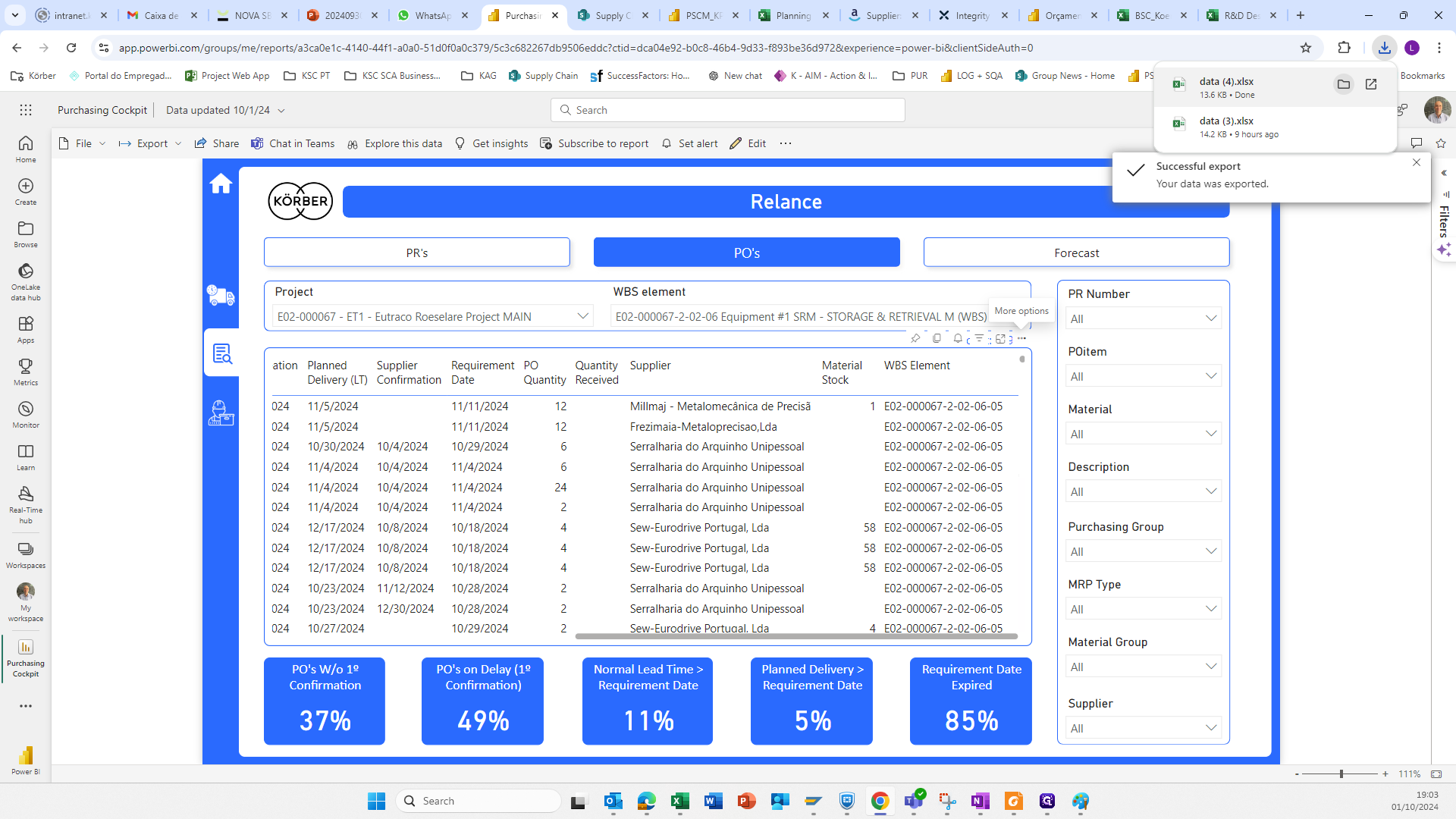Open the warehouse worker report page

(x=221, y=413)
